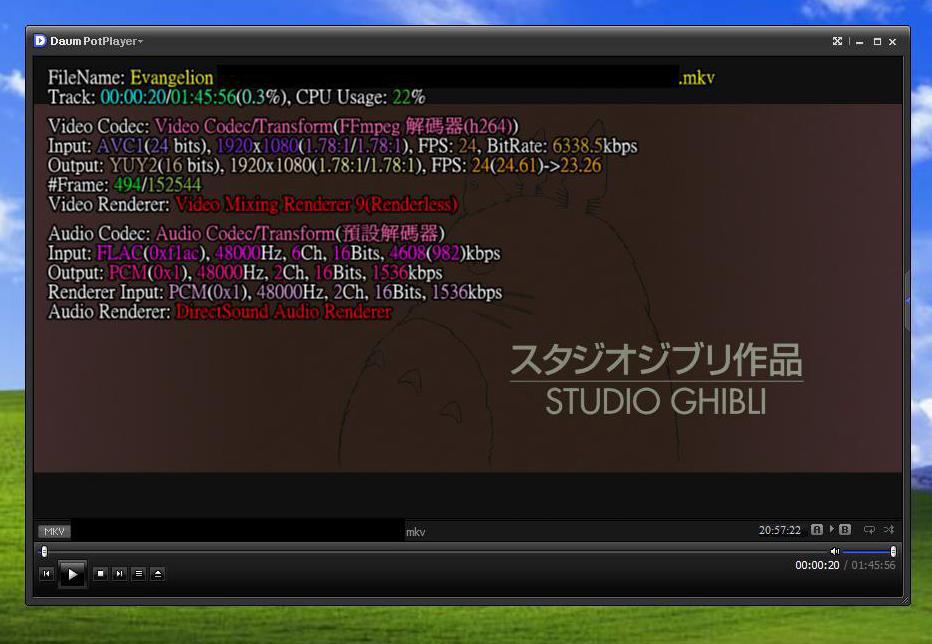Click the 'Output: PCM(0x1)' line
932x644 pixels.
pyautogui.click(x=245, y=272)
